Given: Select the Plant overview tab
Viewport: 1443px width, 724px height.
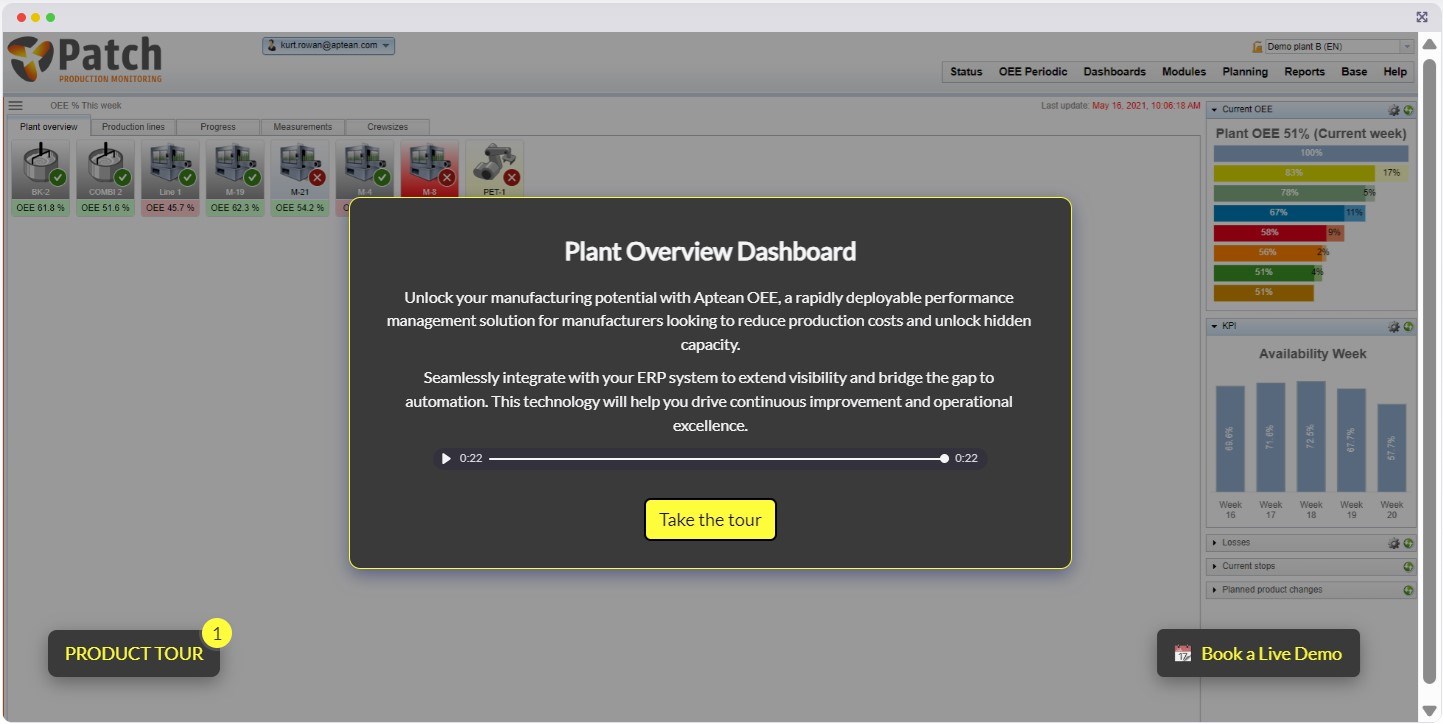Looking at the screenshot, I should tap(49, 127).
